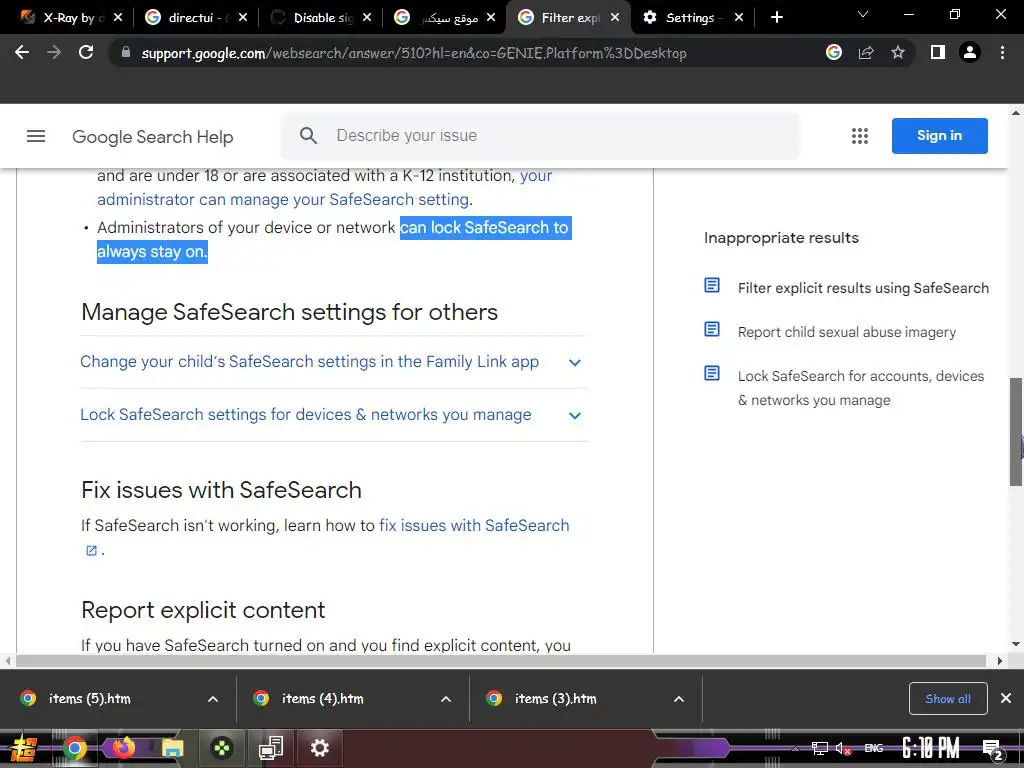The width and height of the screenshot is (1024, 768).
Task: Open the tab search dropdown arrow
Action: point(863,14)
